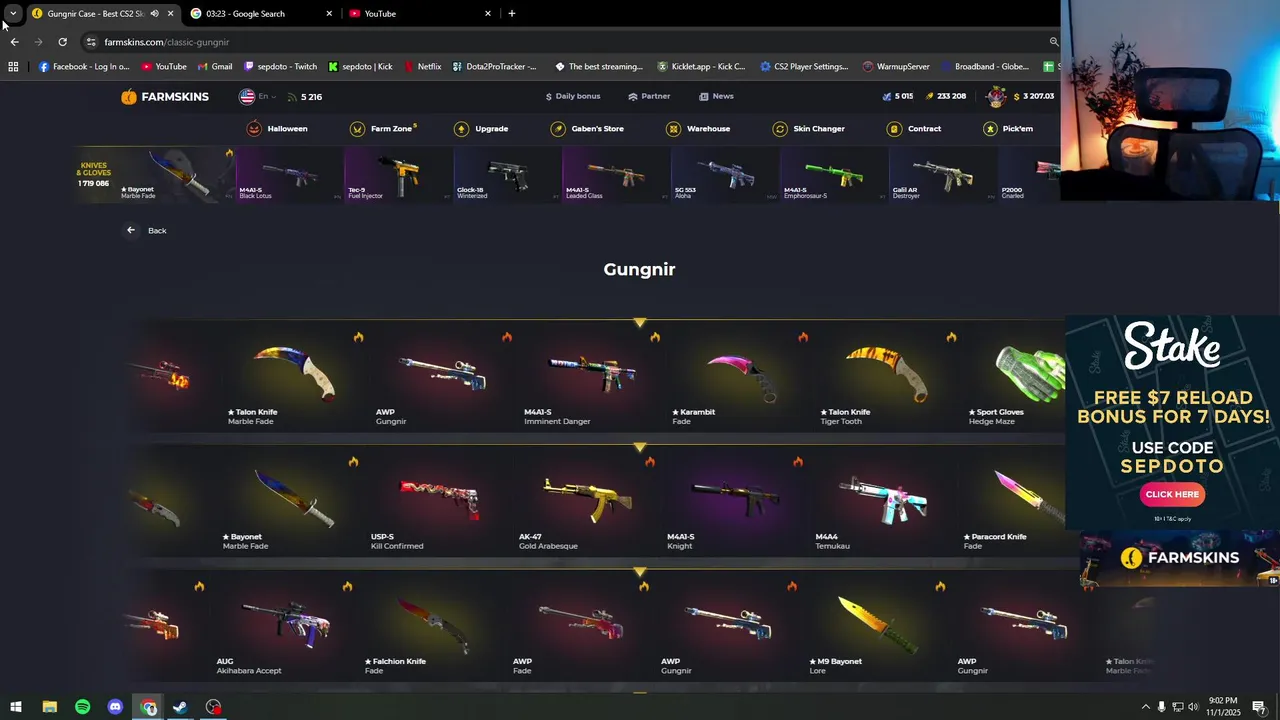Select the Tec-9 Fuel Injector live drop
Screen dimensions: 1280x720
click(x=397, y=174)
